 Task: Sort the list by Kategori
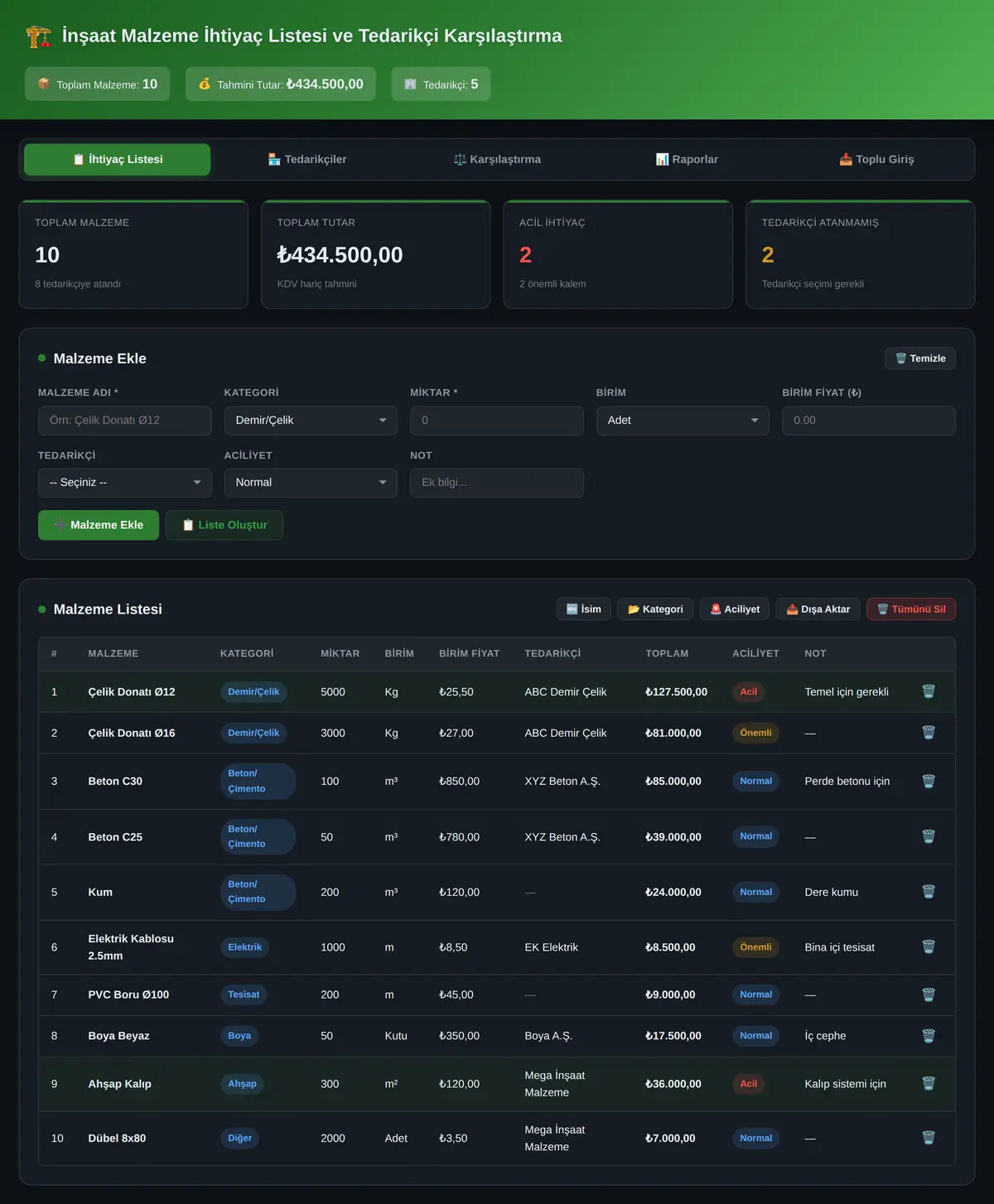tap(655, 609)
